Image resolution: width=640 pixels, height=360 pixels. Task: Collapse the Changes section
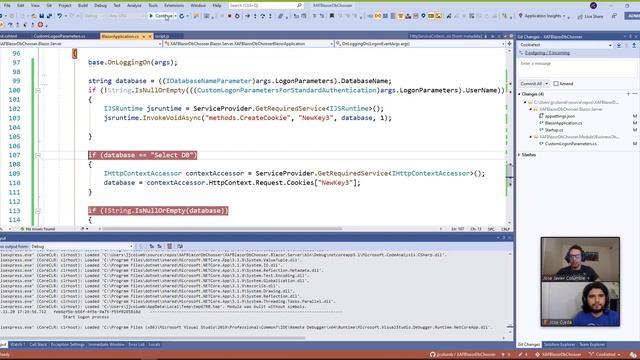coord(519,94)
